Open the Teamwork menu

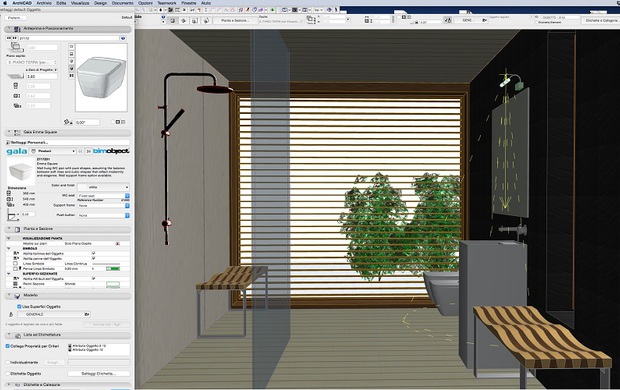click(167, 3)
